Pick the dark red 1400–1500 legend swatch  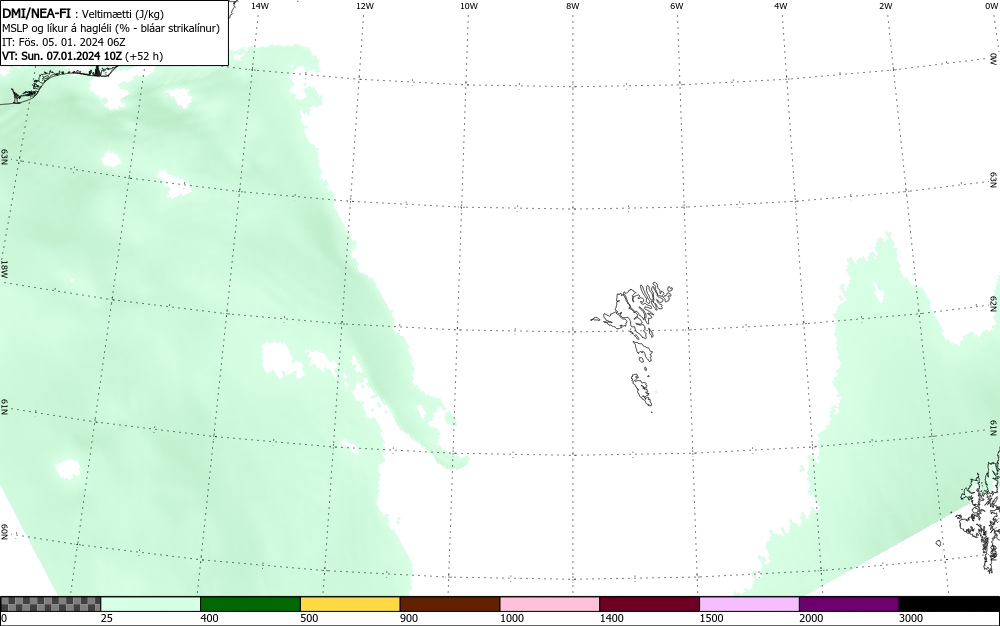click(649, 604)
